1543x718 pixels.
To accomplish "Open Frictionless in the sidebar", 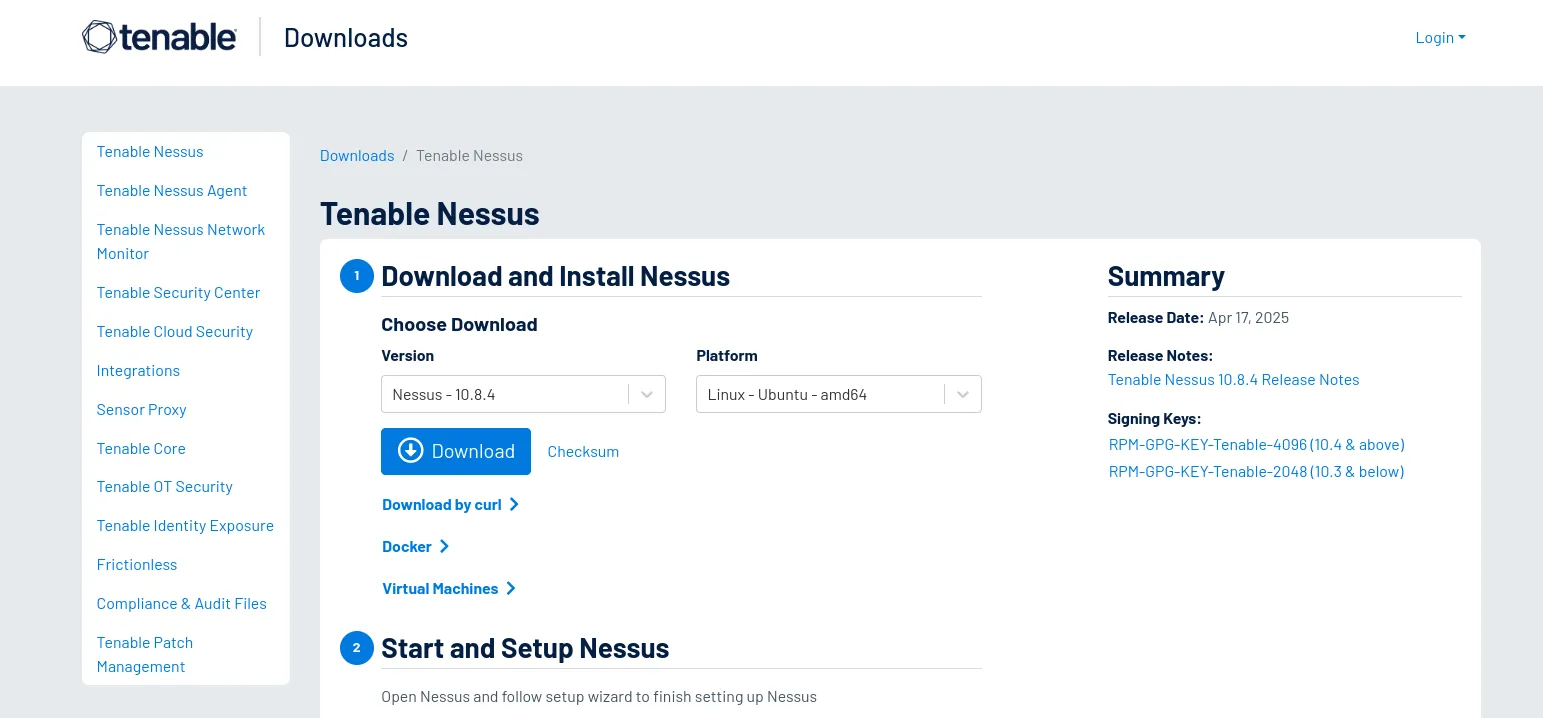I will (x=137, y=565).
